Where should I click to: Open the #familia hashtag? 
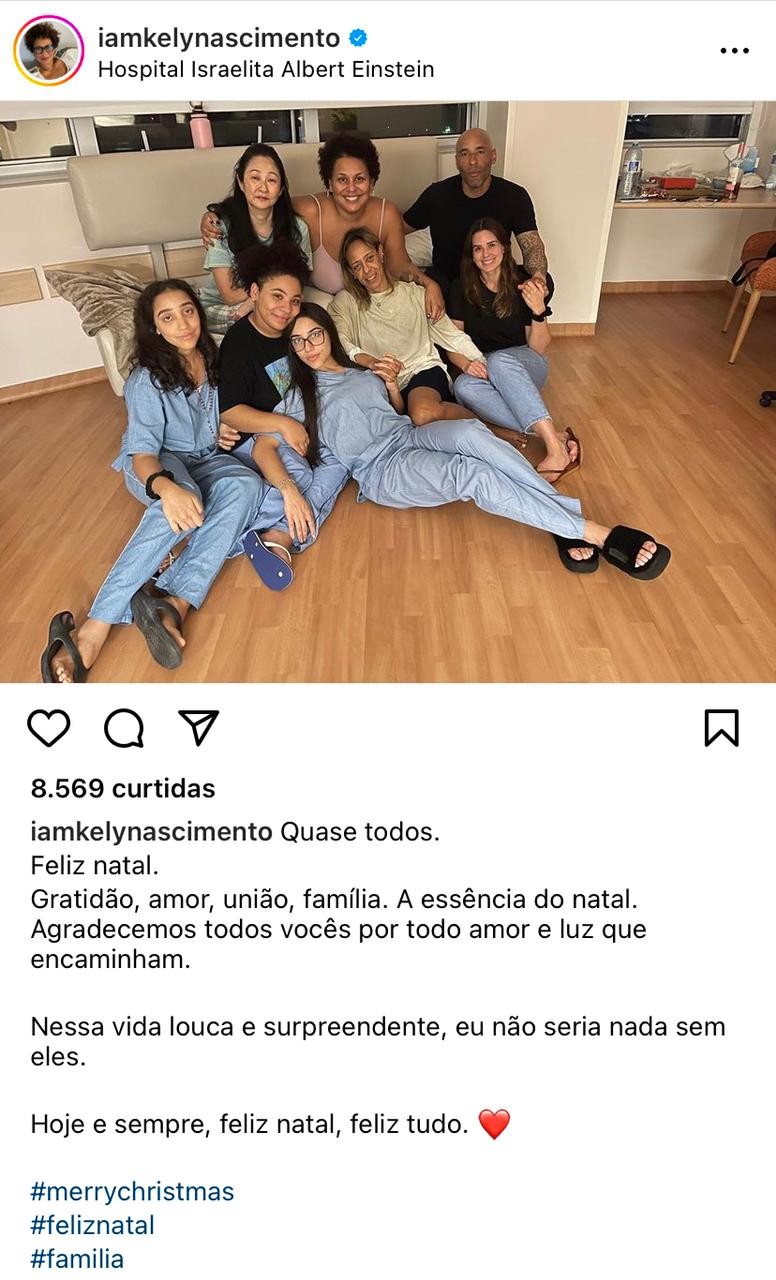coord(77,1258)
